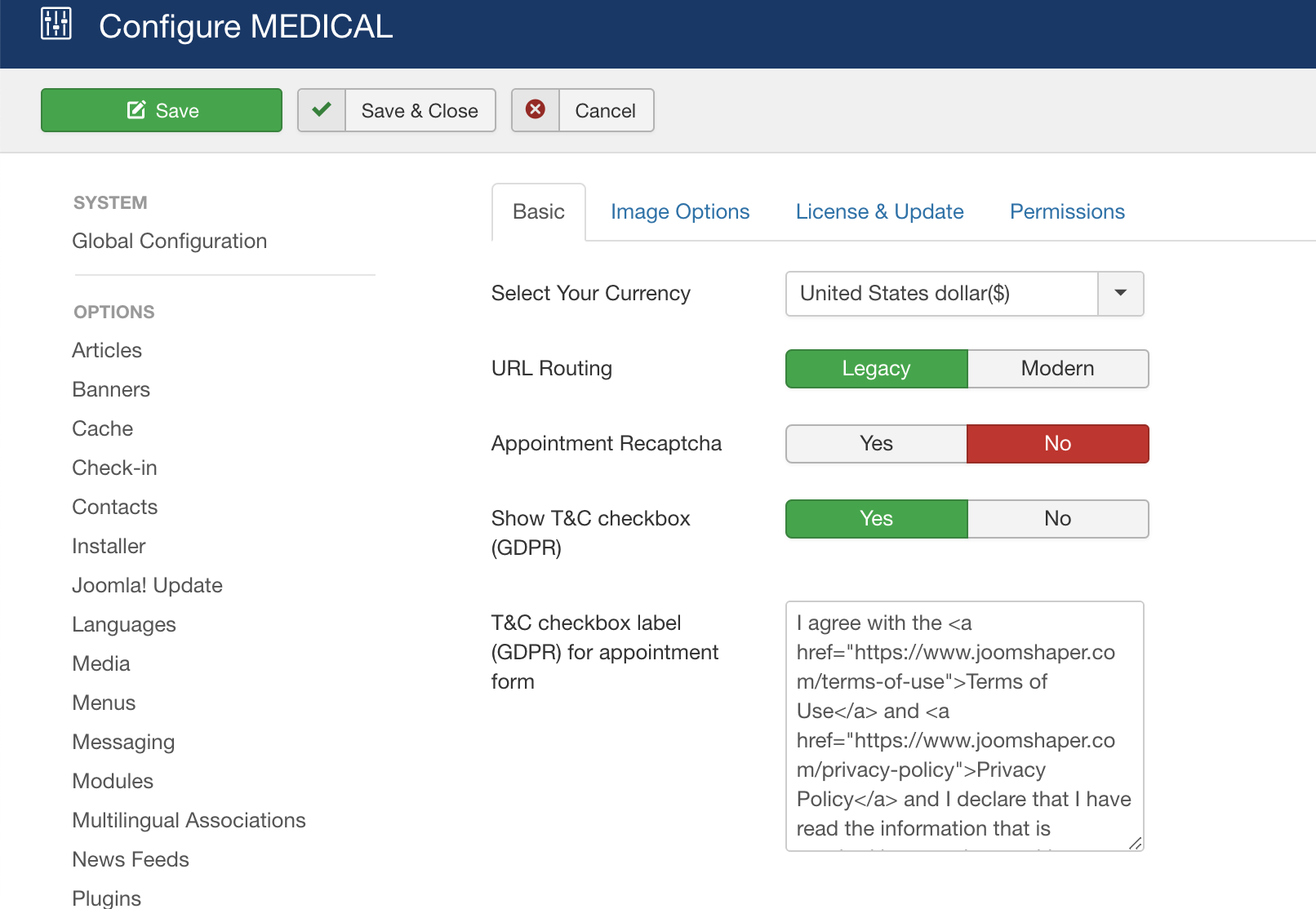
Task: Set Appointment Recaptcha to No
Action: (x=1057, y=444)
